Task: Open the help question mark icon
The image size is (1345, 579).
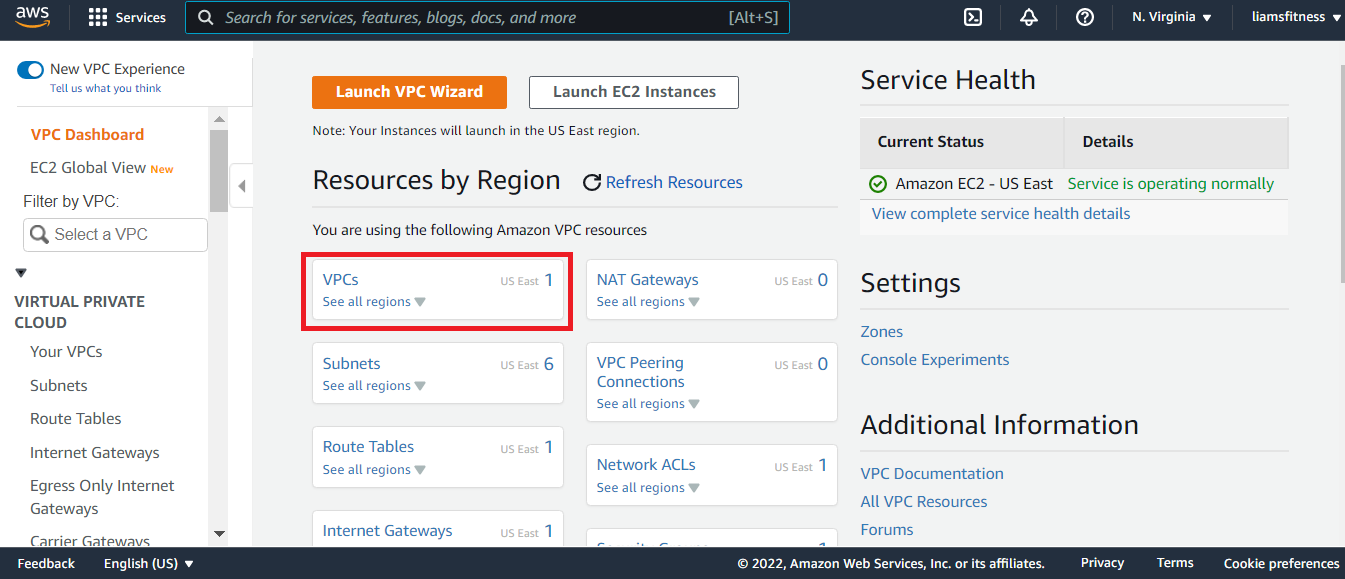Action: pyautogui.click(x=1084, y=17)
